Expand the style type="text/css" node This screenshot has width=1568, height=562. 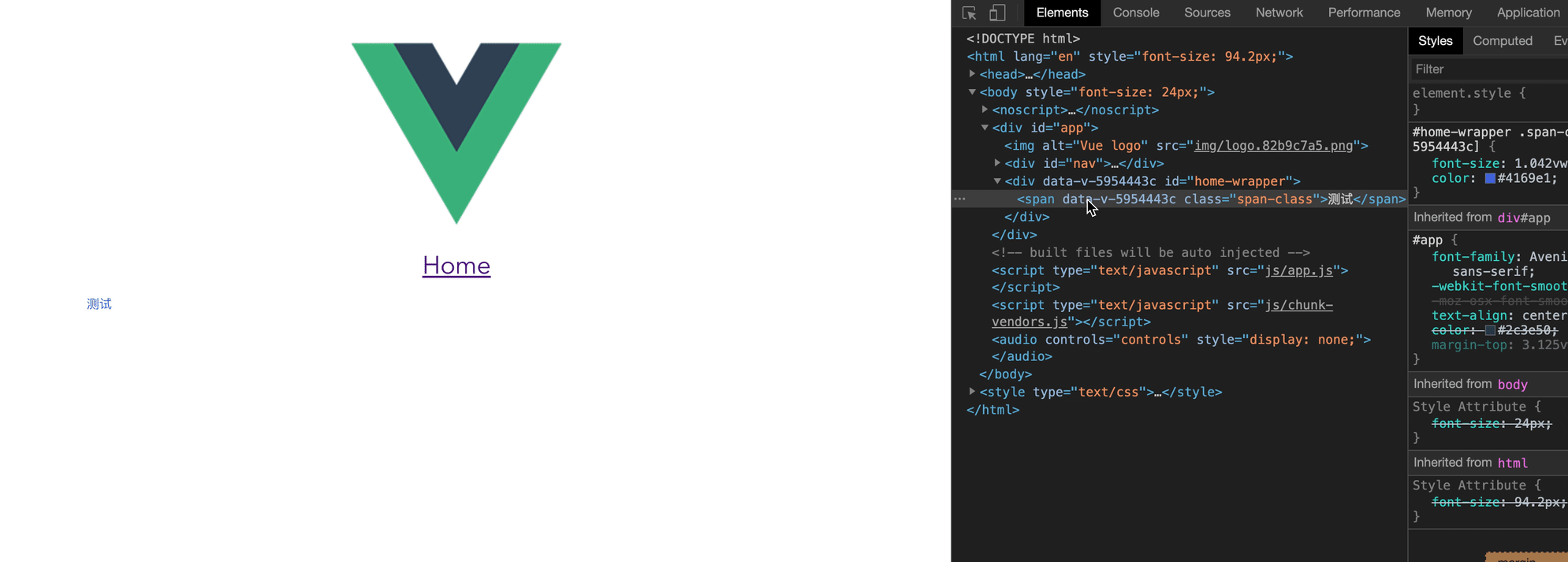pos(973,392)
